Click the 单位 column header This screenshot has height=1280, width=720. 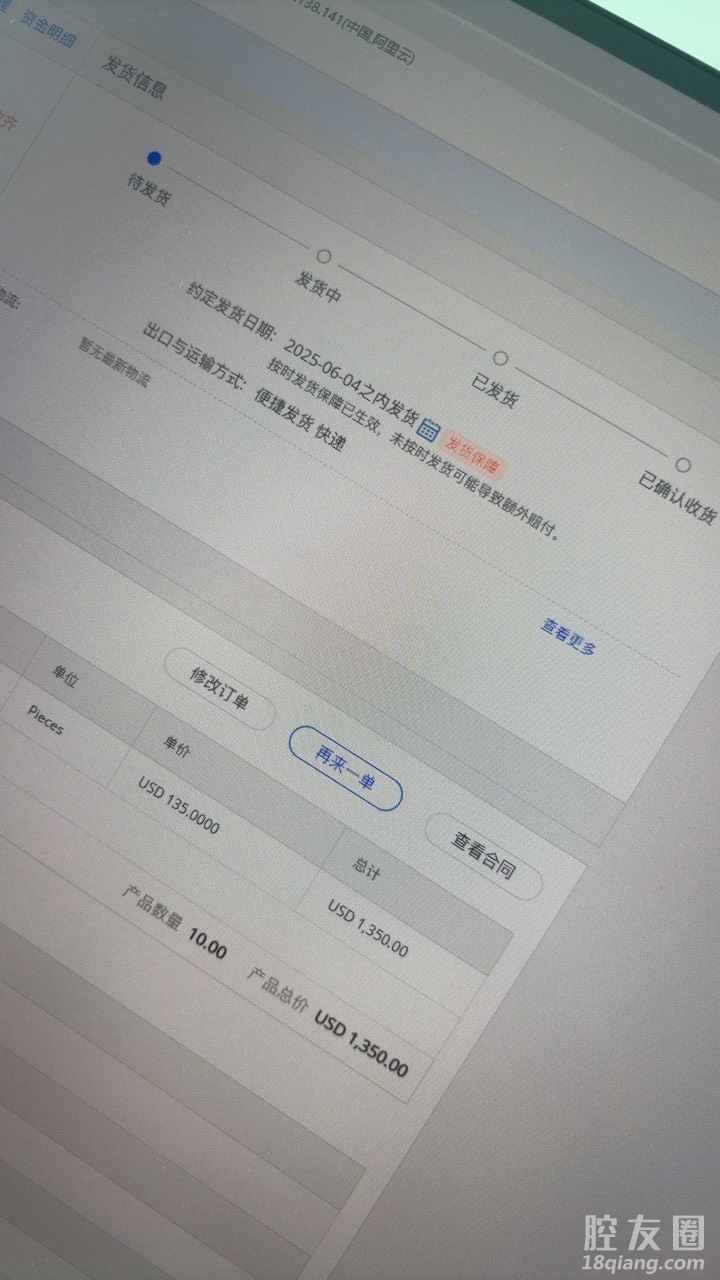[x=64, y=679]
